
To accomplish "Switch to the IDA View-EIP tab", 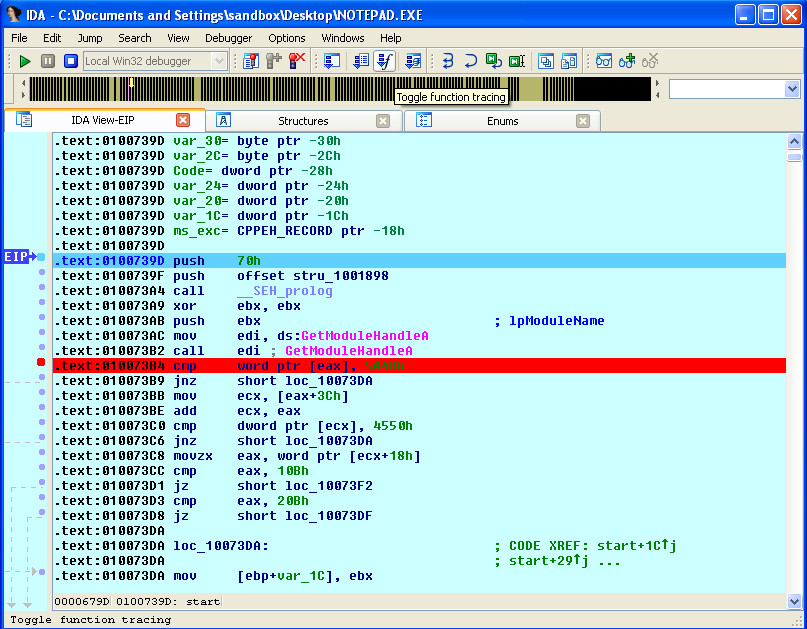I will coord(102,120).
